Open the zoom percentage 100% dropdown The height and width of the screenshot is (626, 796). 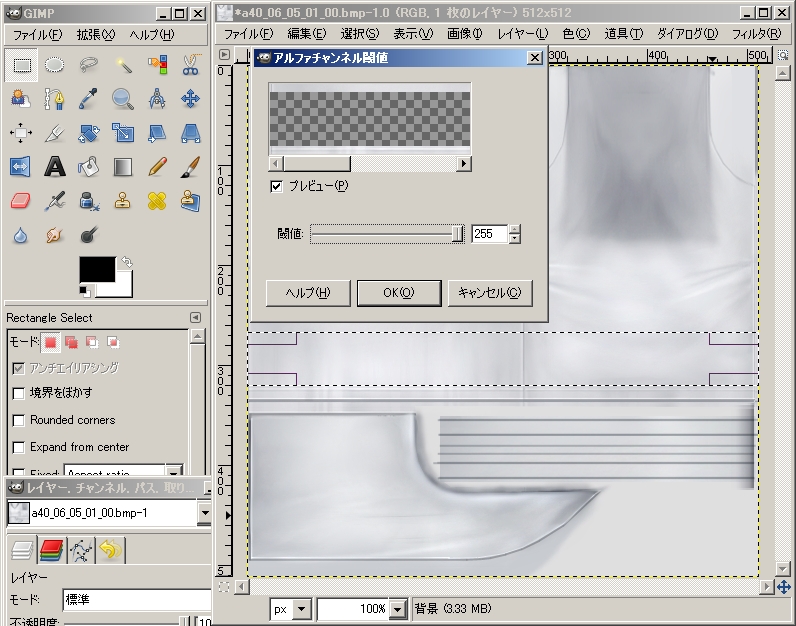[x=398, y=609]
